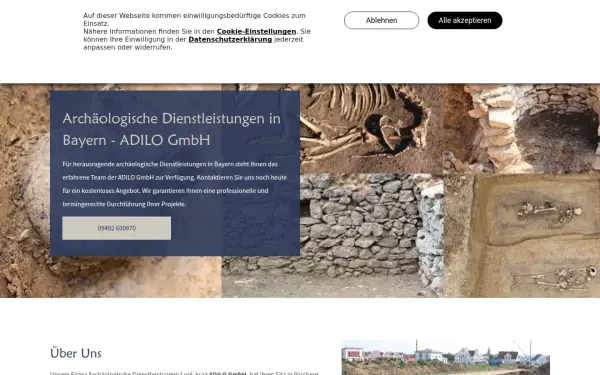Open the skeleton excavation photo
This screenshot has width=600, height=375.
click(372, 129)
